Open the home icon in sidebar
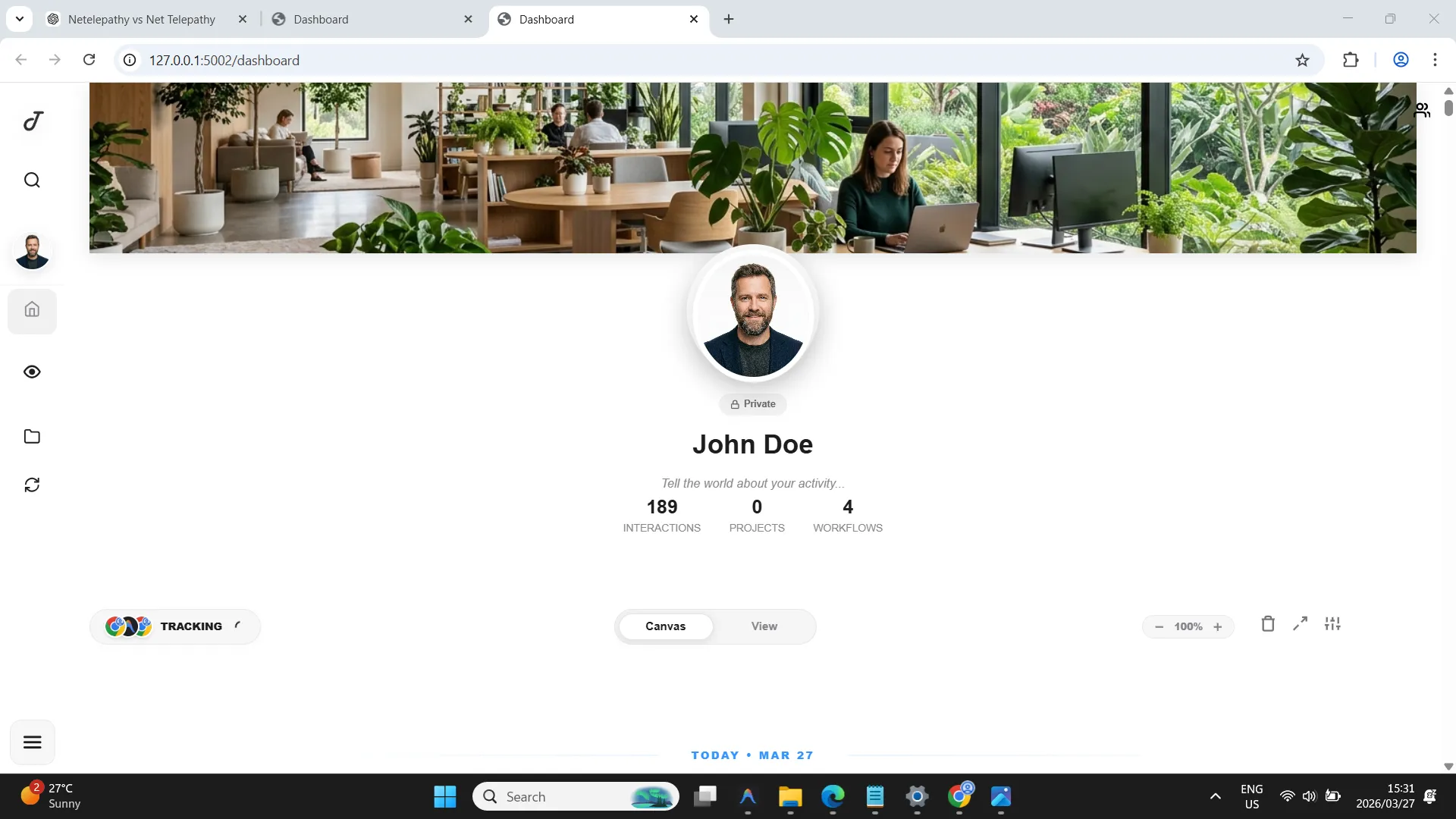The width and height of the screenshot is (1456, 819). click(x=32, y=310)
